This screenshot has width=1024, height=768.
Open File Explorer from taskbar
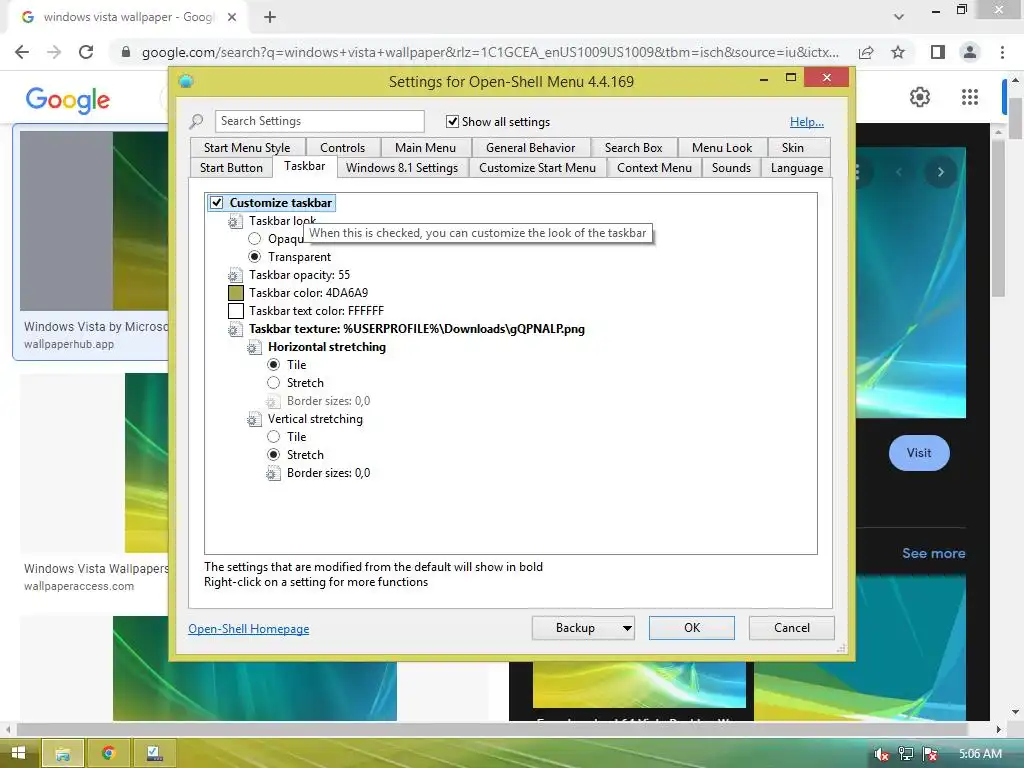[63, 753]
